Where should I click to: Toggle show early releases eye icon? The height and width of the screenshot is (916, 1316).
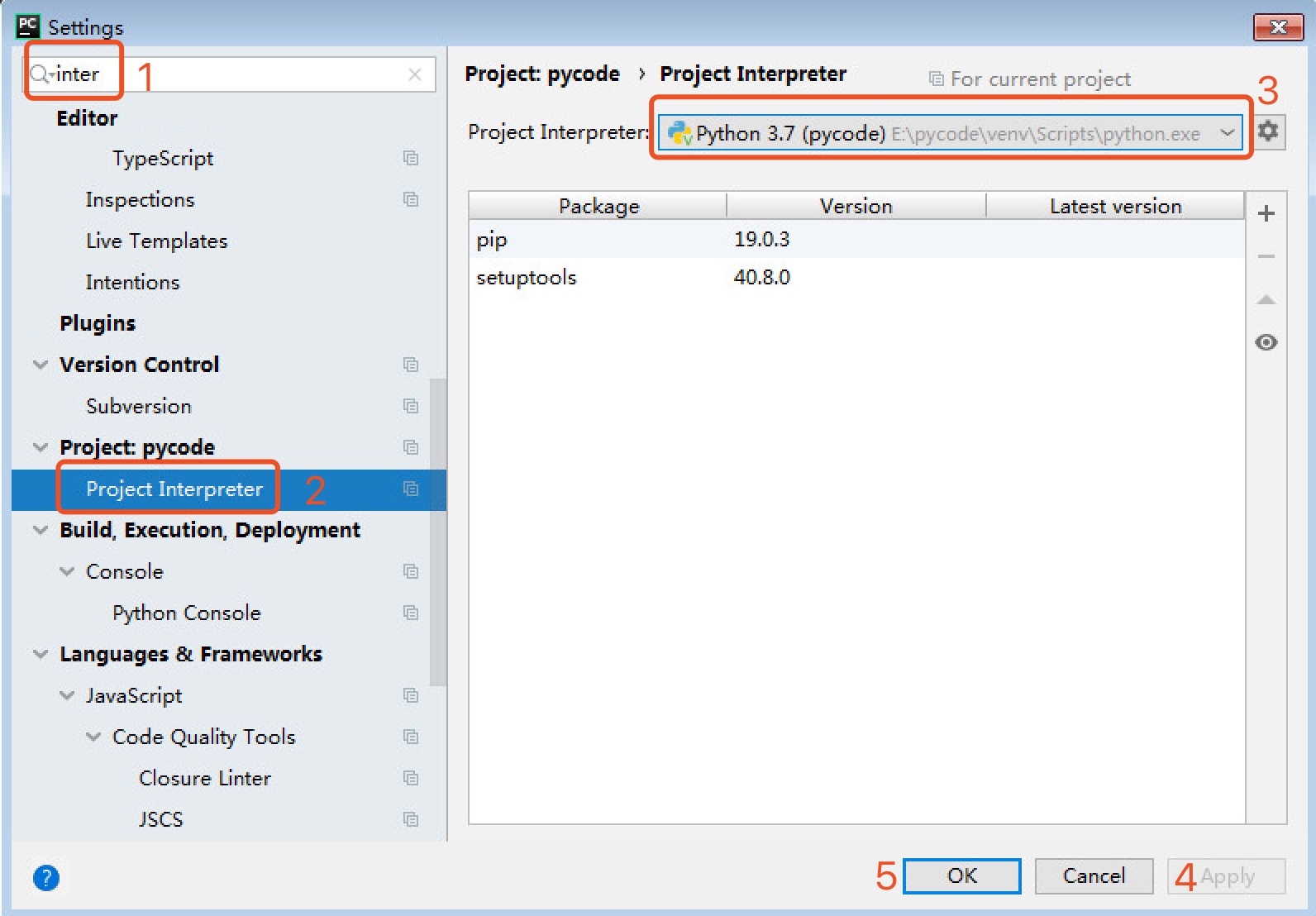pos(1266,342)
